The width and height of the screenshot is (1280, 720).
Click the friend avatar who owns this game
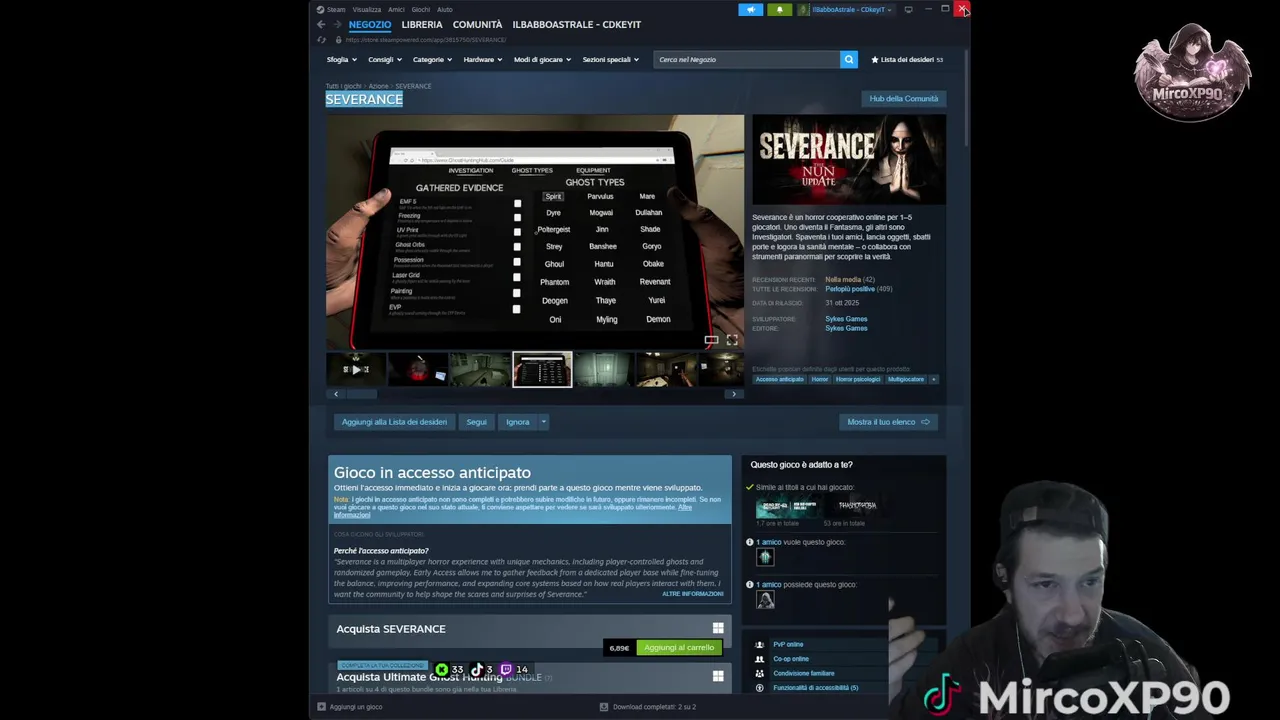(x=765, y=600)
